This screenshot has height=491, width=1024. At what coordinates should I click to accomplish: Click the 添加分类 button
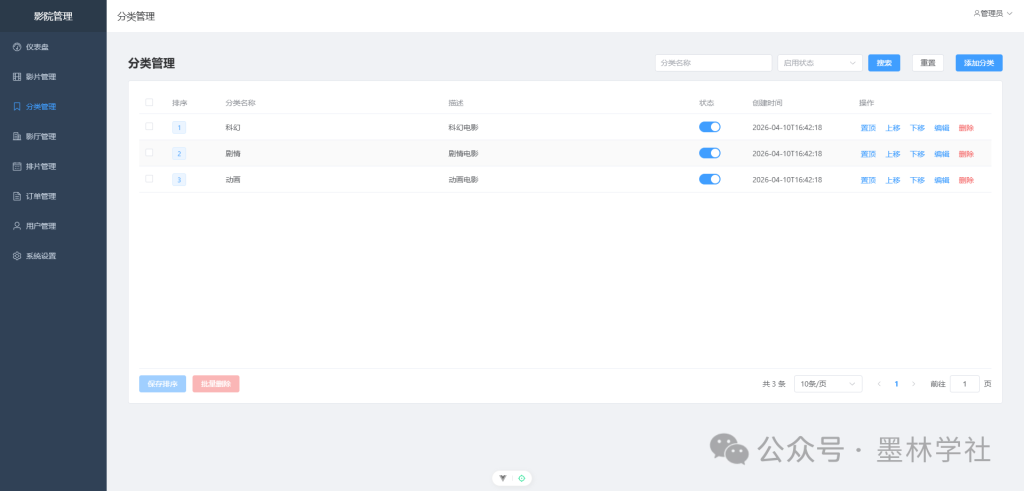coord(978,62)
